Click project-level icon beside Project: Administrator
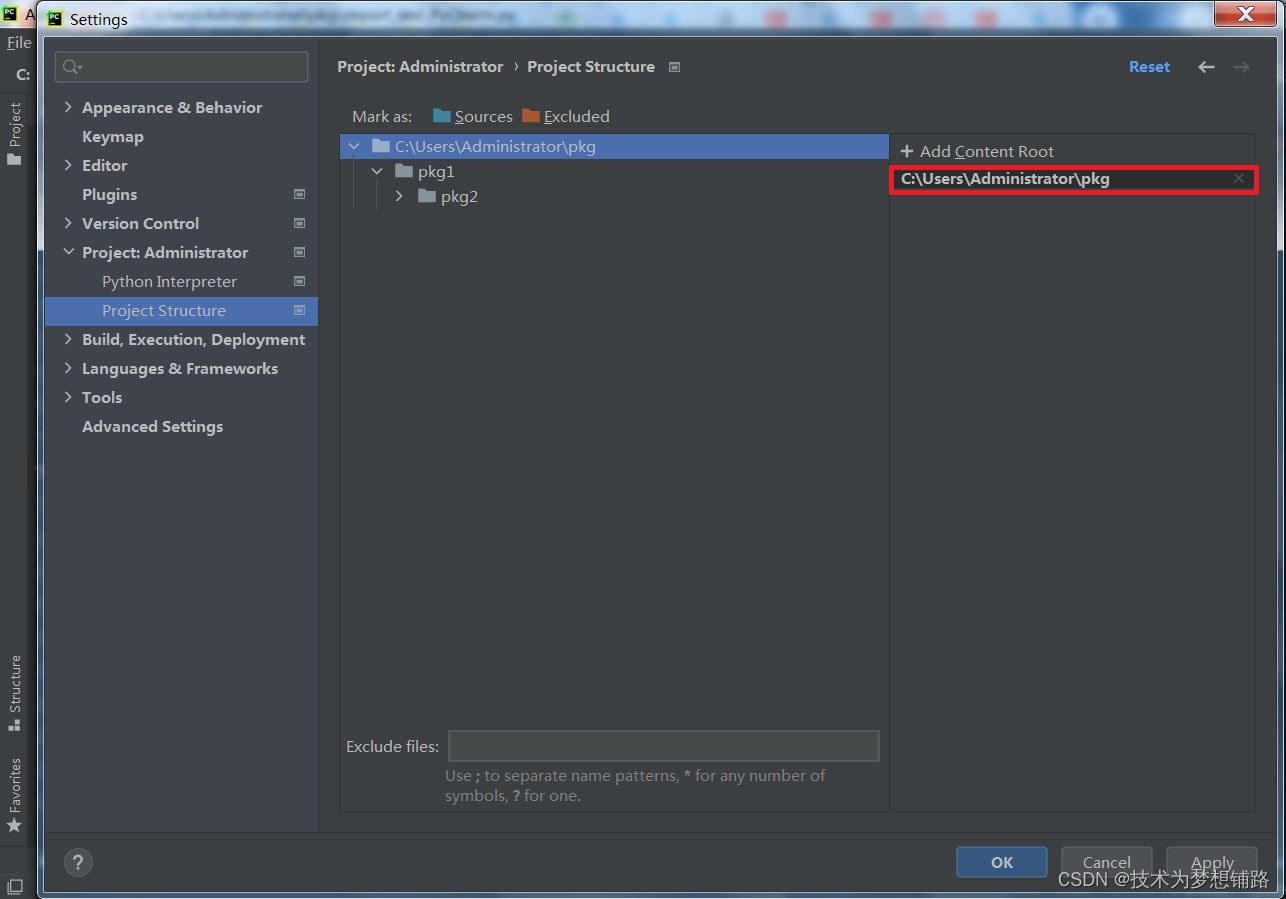The image size is (1286, 899). [299, 252]
